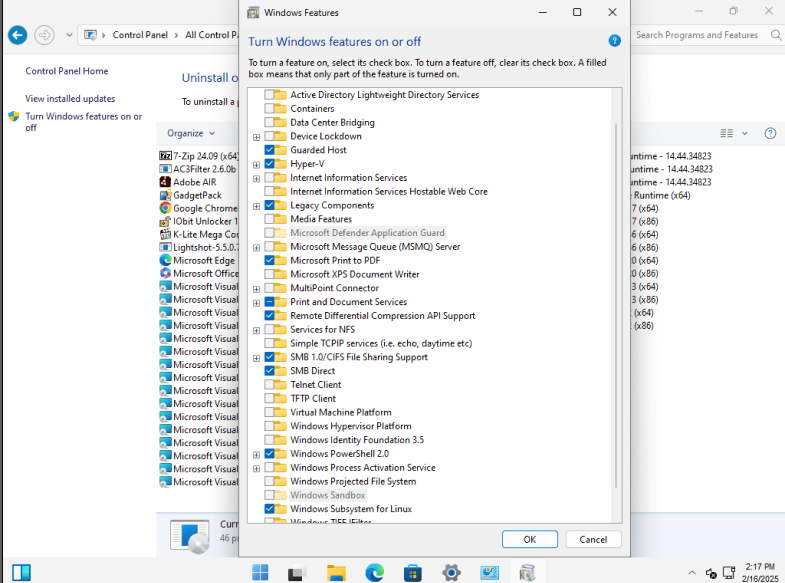Click the All Control Panel Items breadcrumb

pyautogui.click(x=211, y=35)
